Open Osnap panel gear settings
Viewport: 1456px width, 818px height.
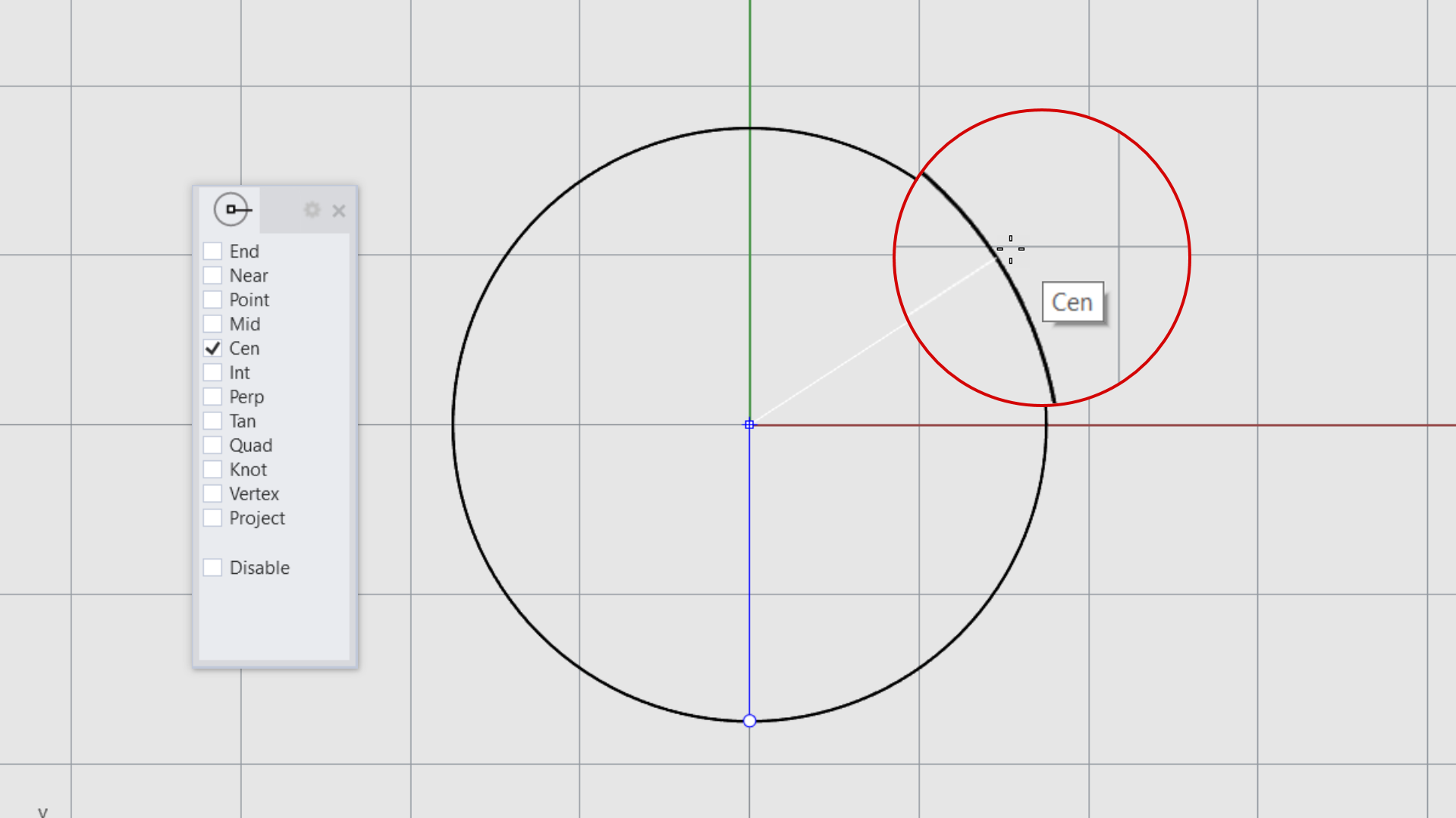click(x=312, y=210)
